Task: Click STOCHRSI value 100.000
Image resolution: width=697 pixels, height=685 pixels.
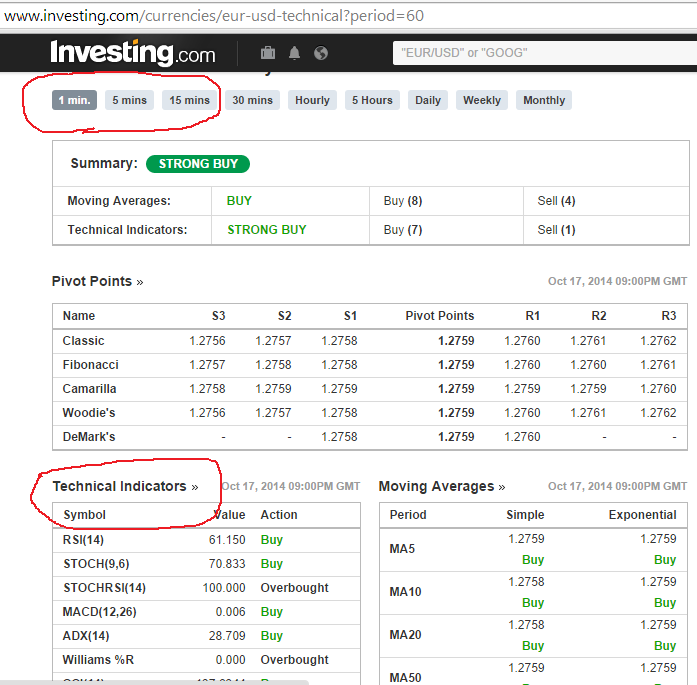Action: point(224,588)
